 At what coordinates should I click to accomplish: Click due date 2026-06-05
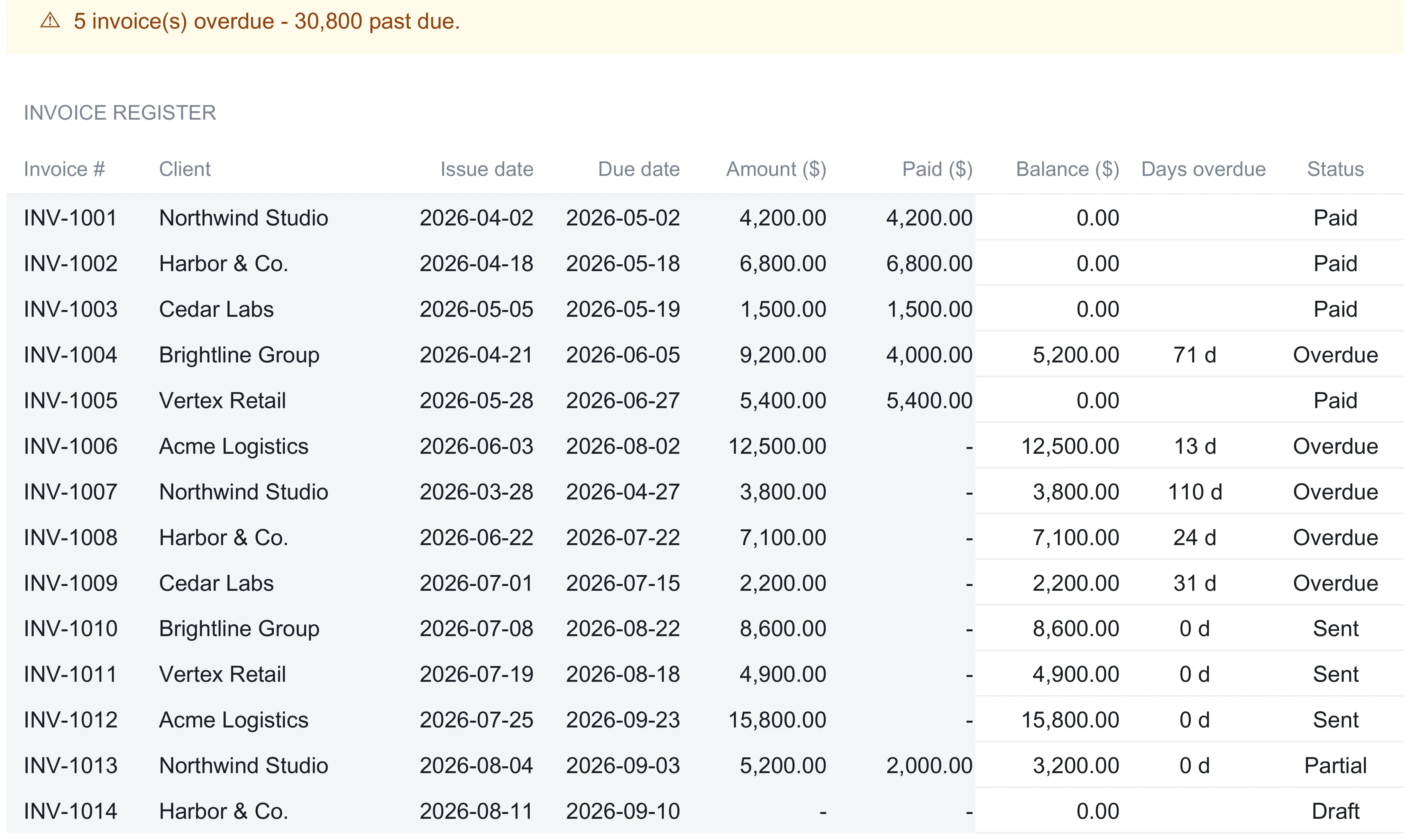coord(623,355)
